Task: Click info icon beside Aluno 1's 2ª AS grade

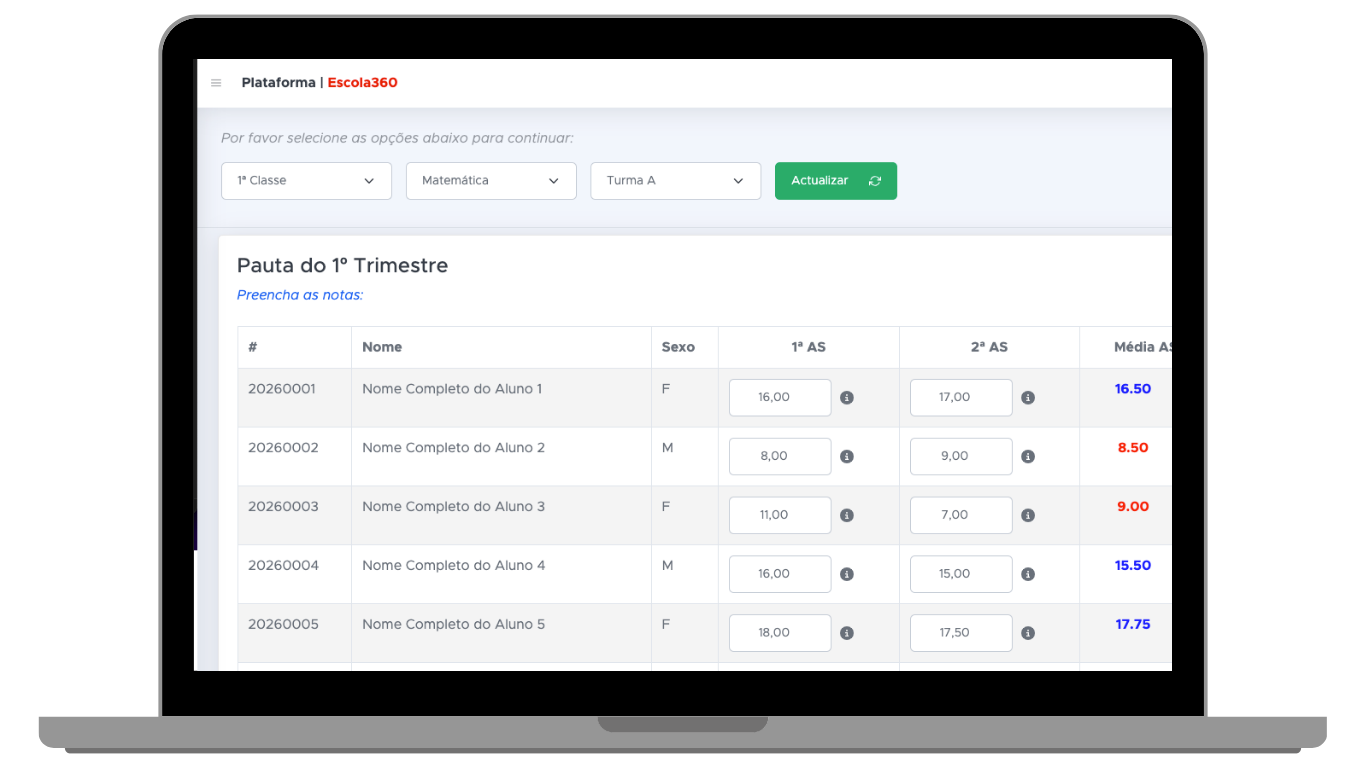Action: click(x=1028, y=398)
